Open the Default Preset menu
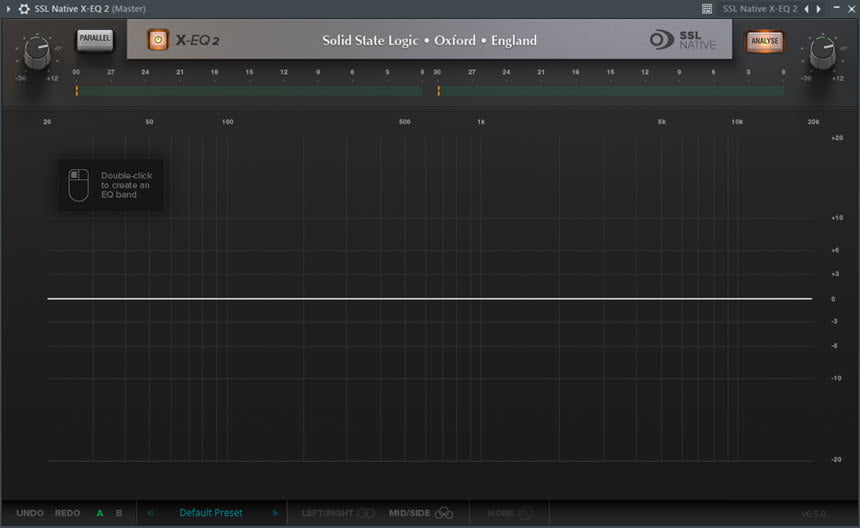The image size is (860, 528). click(211, 513)
